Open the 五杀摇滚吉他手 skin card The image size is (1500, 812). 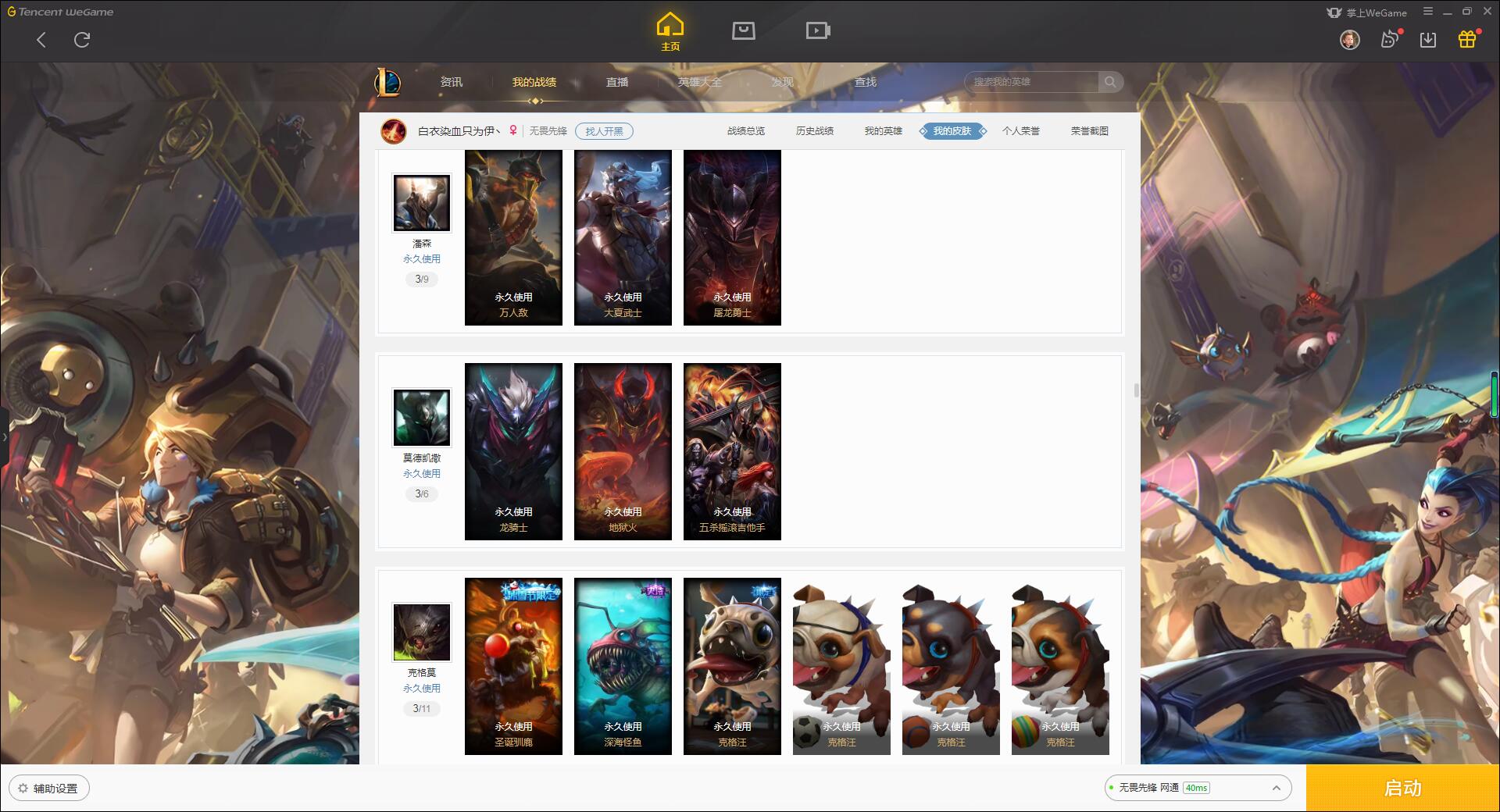tap(732, 451)
